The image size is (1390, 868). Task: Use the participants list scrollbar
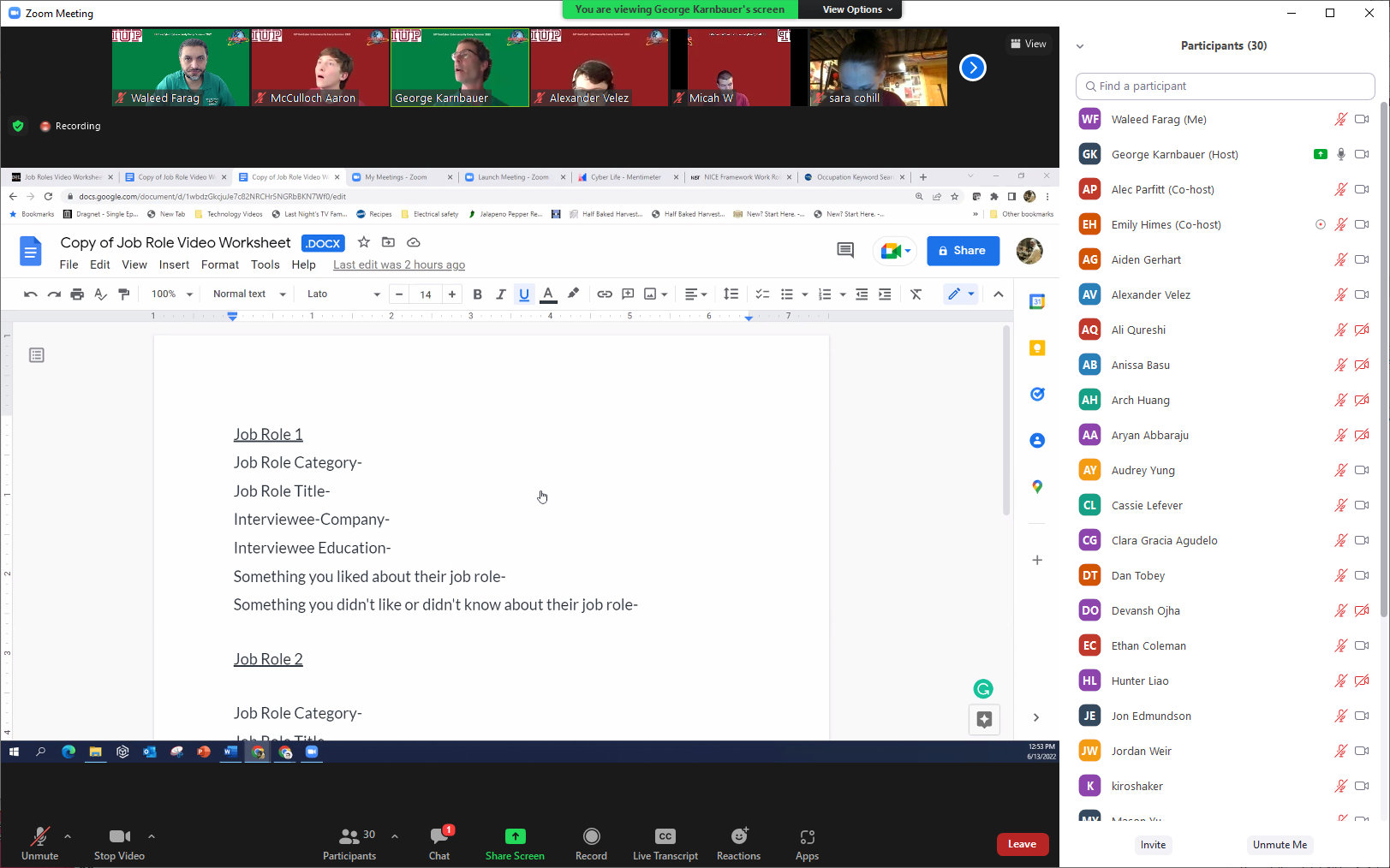(1384, 360)
